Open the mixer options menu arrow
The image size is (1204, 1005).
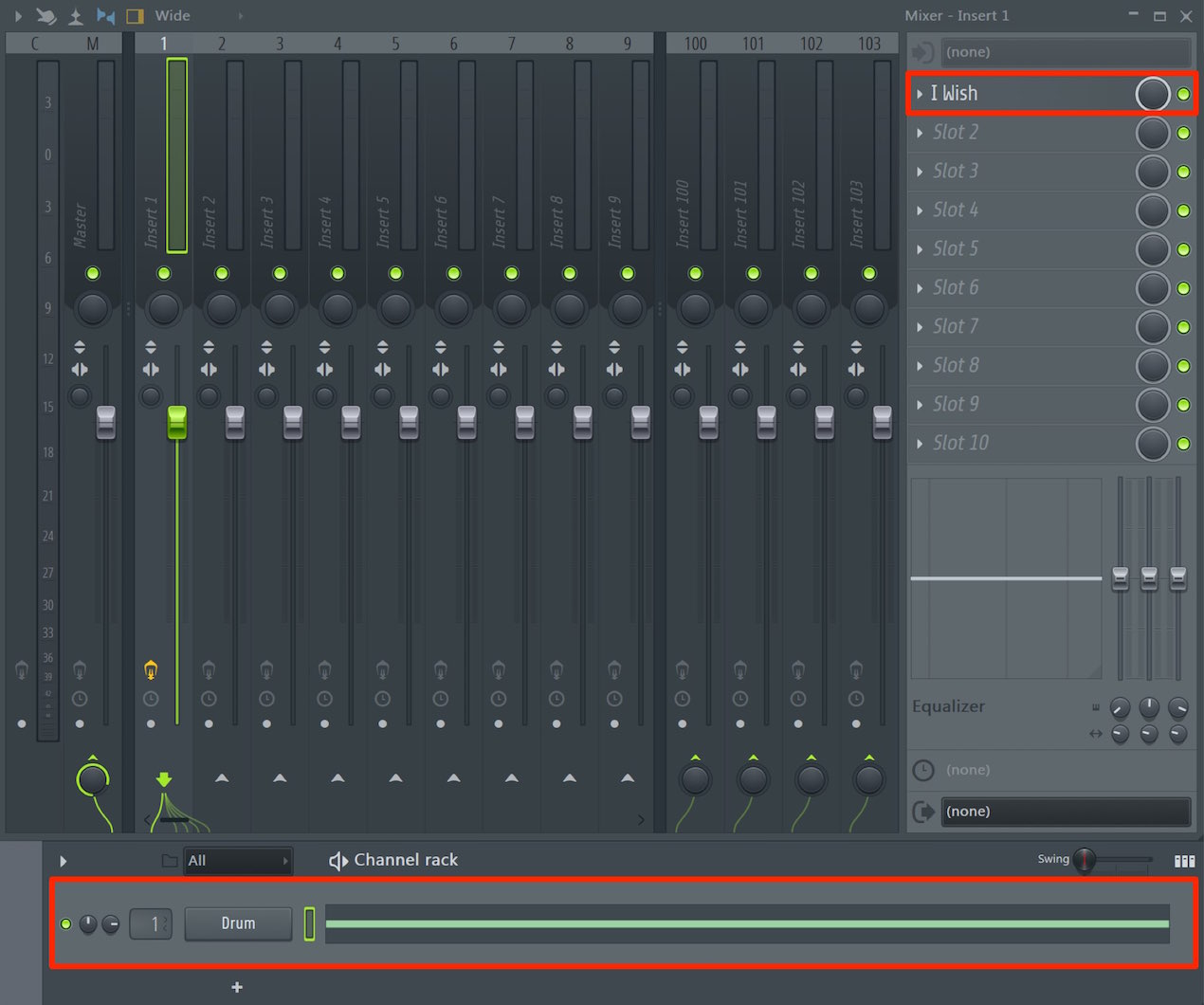pos(18,15)
